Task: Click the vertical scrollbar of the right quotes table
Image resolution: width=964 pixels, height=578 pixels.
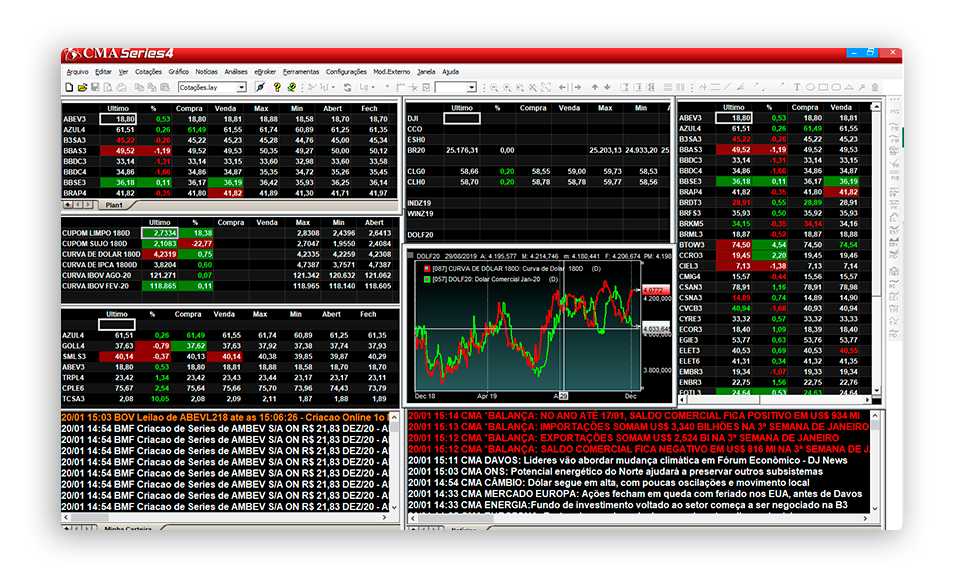Action: click(876, 250)
